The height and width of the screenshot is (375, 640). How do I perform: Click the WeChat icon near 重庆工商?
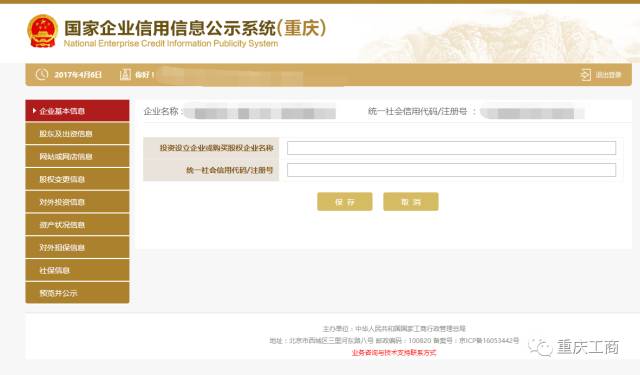click(541, 347)
